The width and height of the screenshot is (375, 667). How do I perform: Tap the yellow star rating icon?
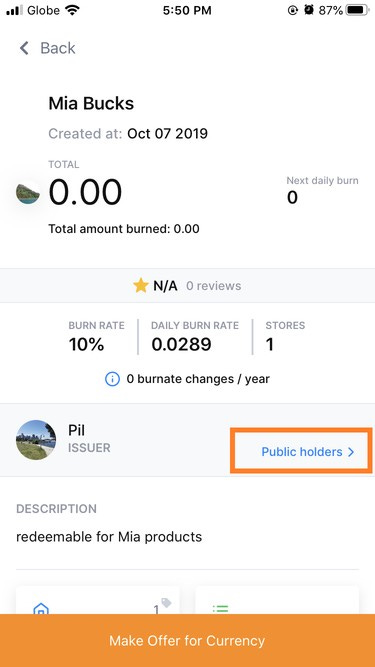coord(141,285)
